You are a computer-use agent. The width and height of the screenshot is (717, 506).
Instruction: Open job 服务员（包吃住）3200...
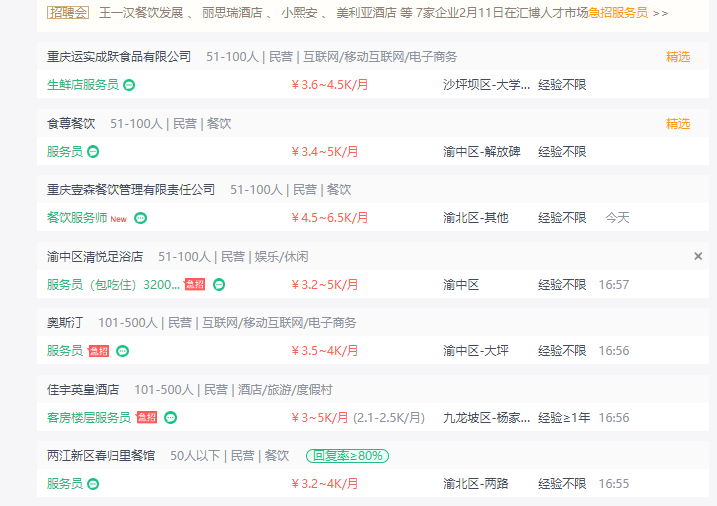[113, 285]
